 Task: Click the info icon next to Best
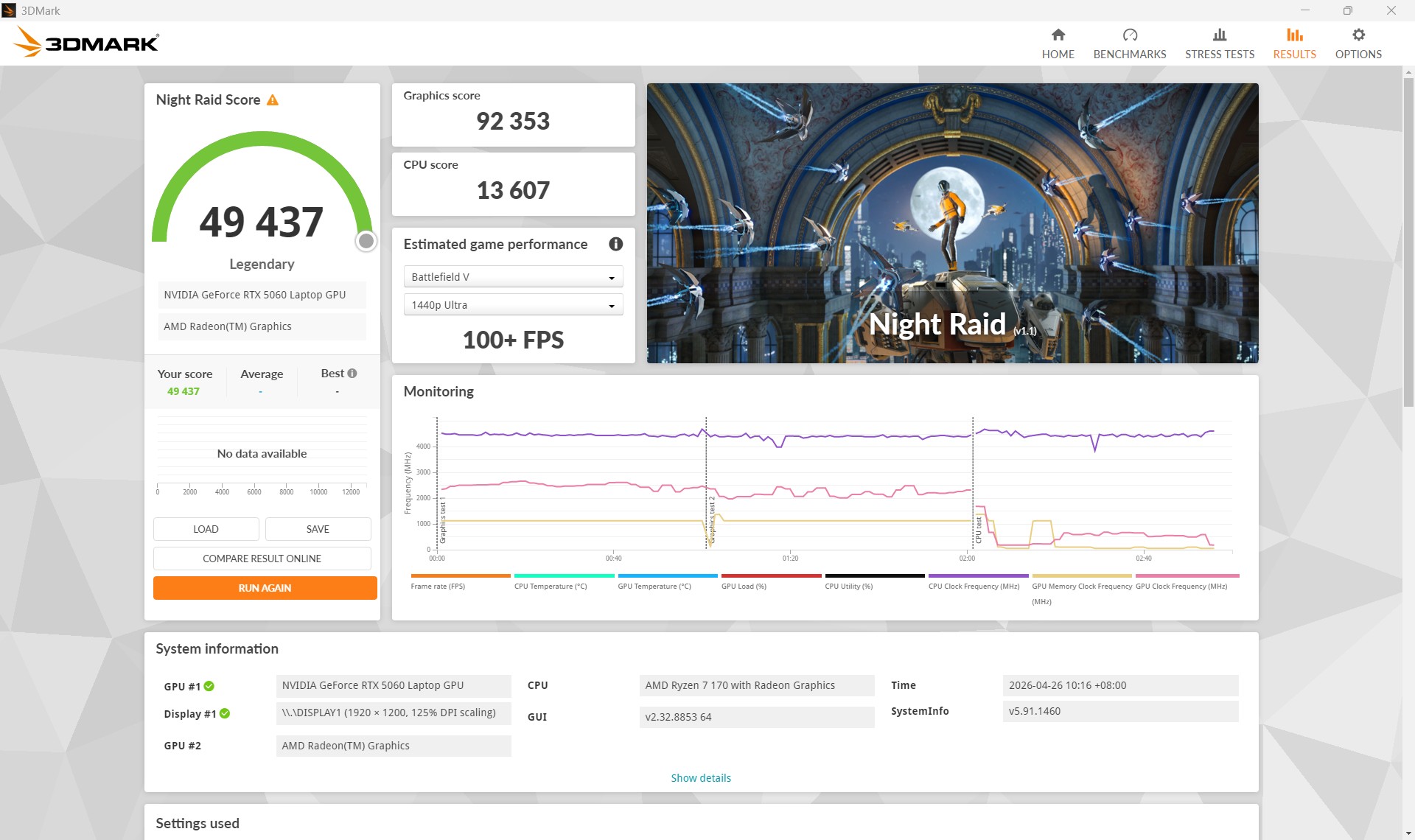point(352,374)
